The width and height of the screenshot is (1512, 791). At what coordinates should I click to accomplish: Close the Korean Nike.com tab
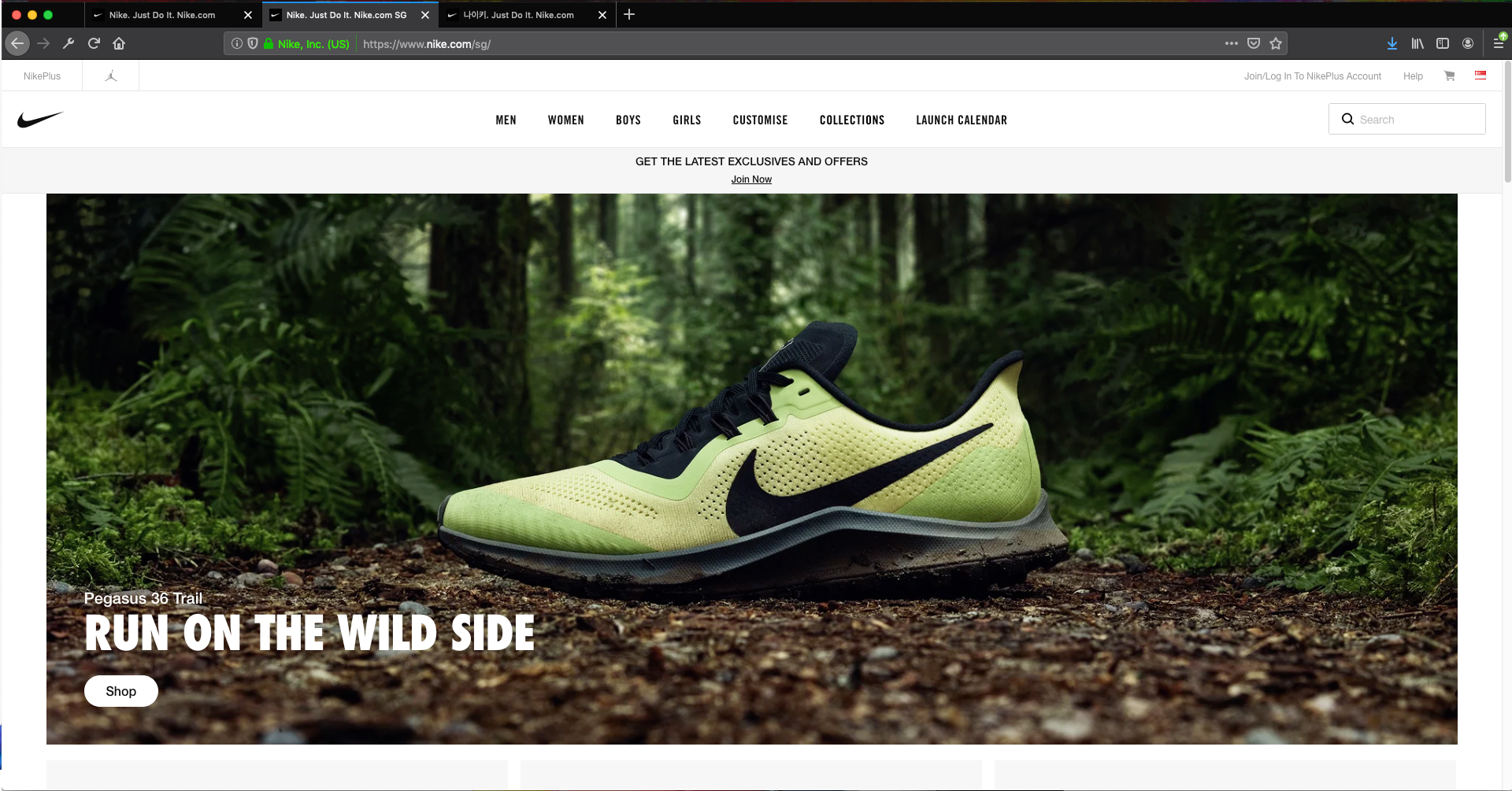(602, 15)
